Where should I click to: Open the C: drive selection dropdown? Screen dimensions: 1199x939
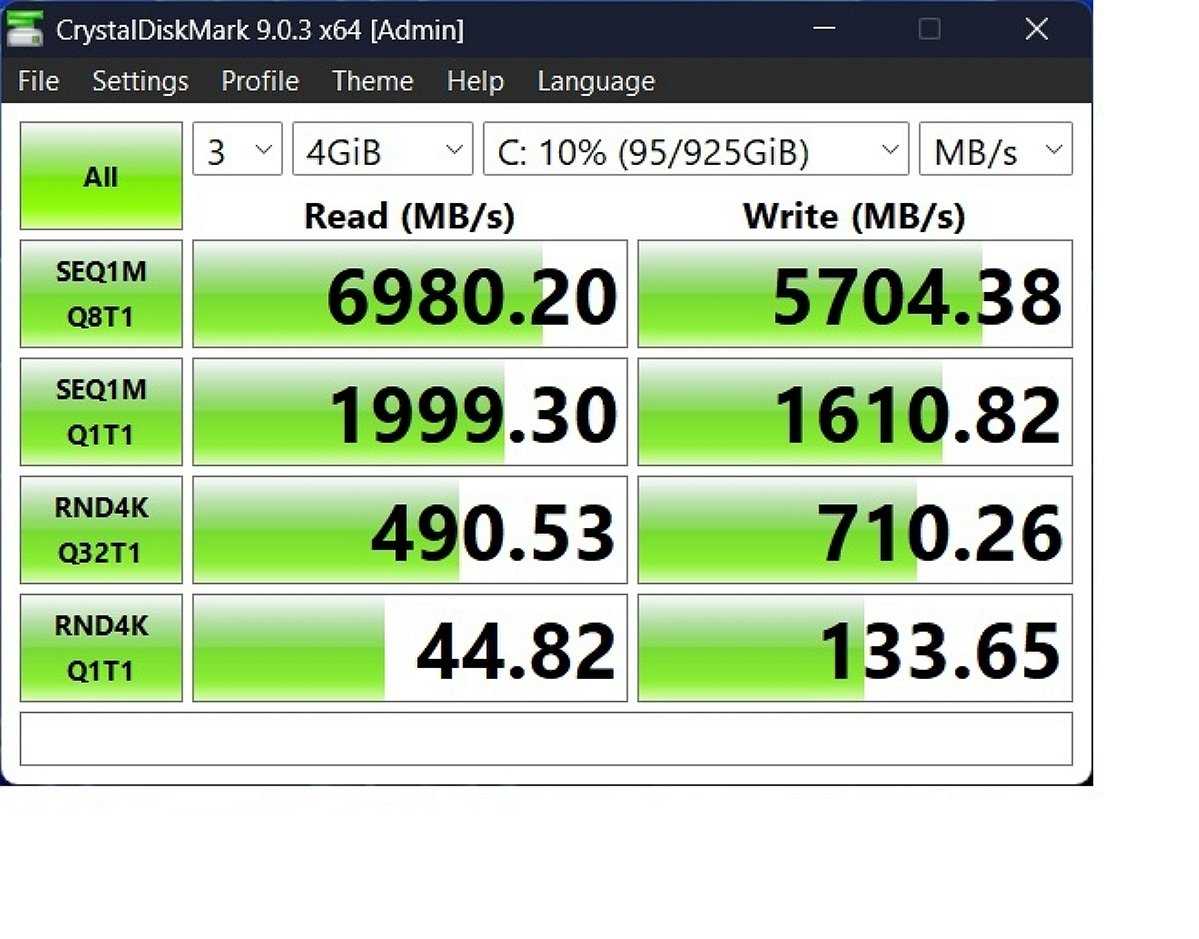pos(696,149)
